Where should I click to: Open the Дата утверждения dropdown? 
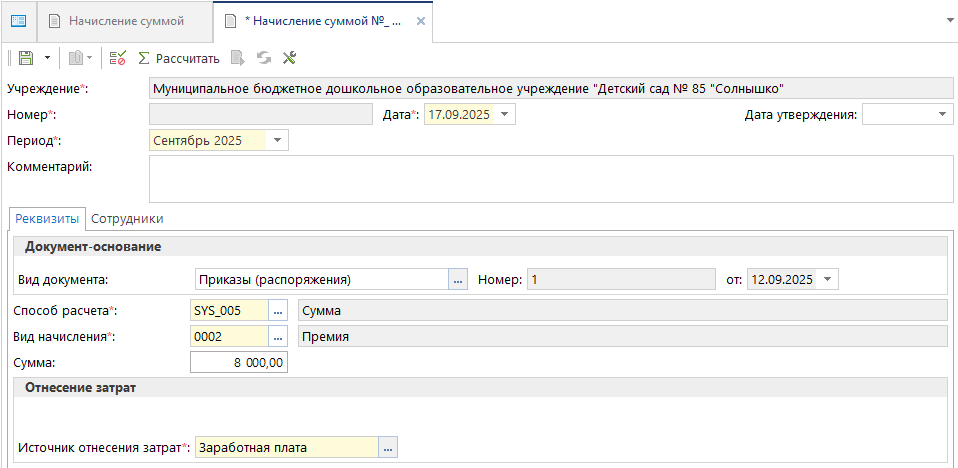[x=943, y=115]
